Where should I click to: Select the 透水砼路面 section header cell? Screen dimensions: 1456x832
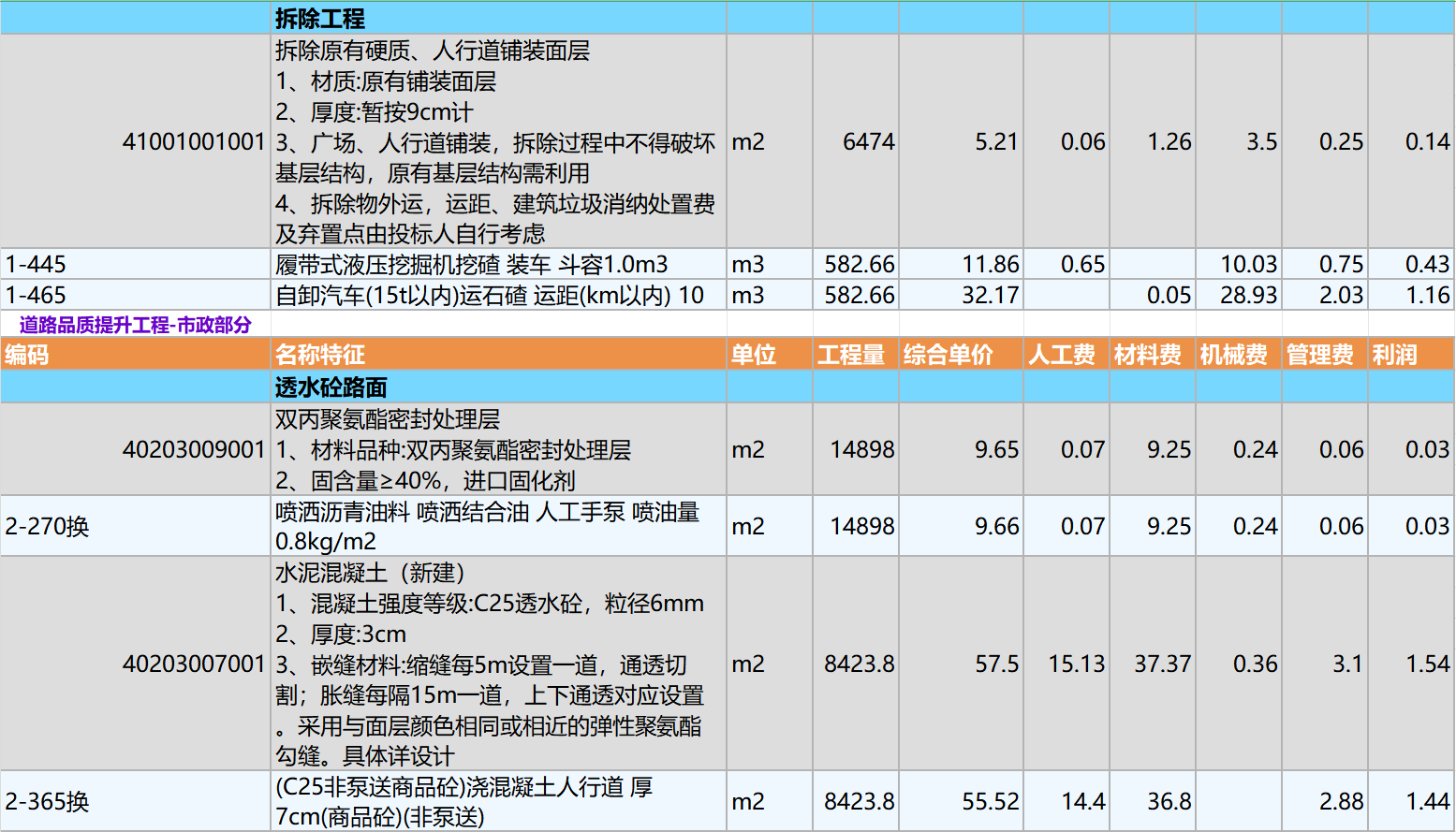pos(498,387)
